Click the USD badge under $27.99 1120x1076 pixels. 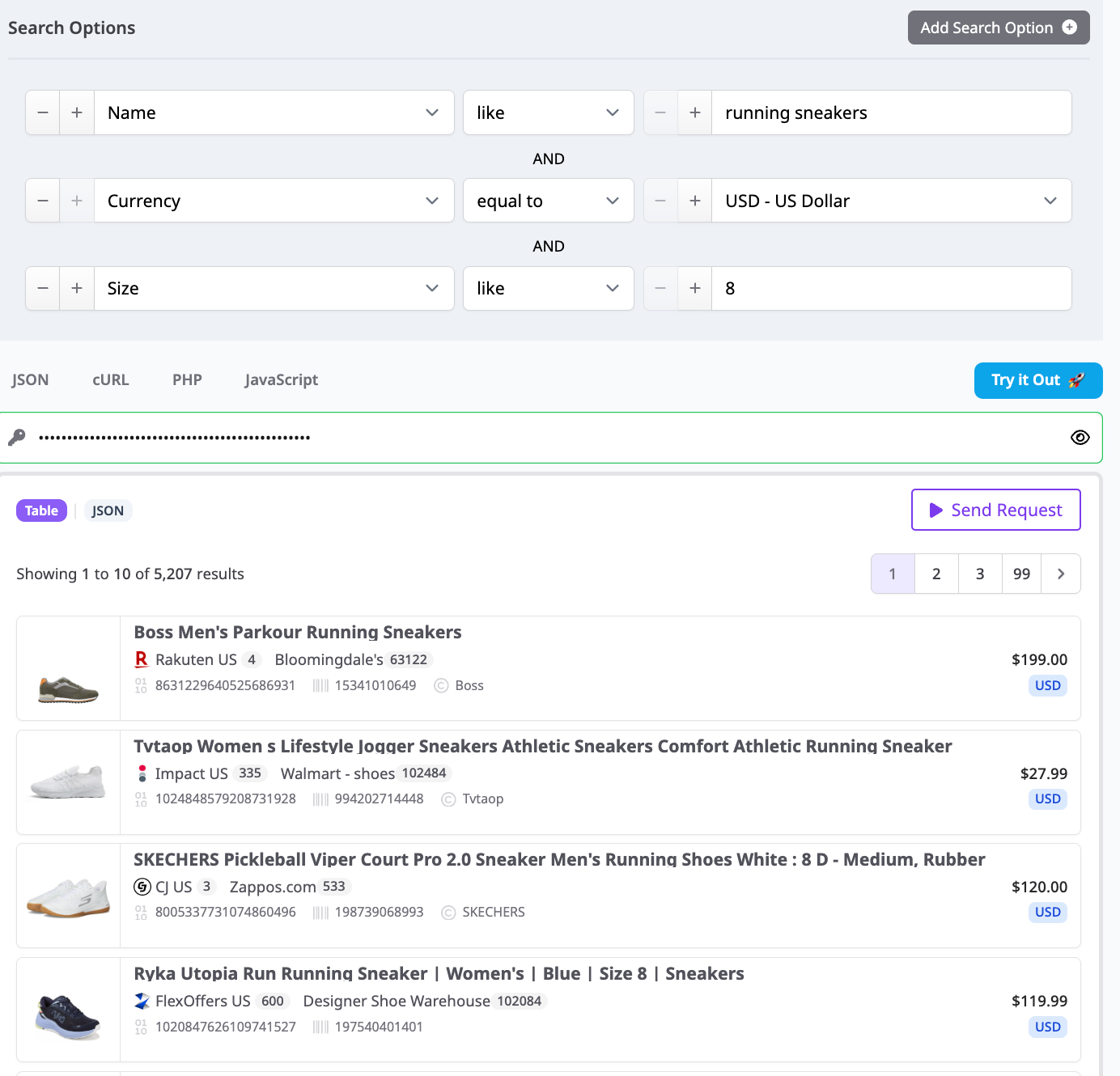click(1048, 799)
